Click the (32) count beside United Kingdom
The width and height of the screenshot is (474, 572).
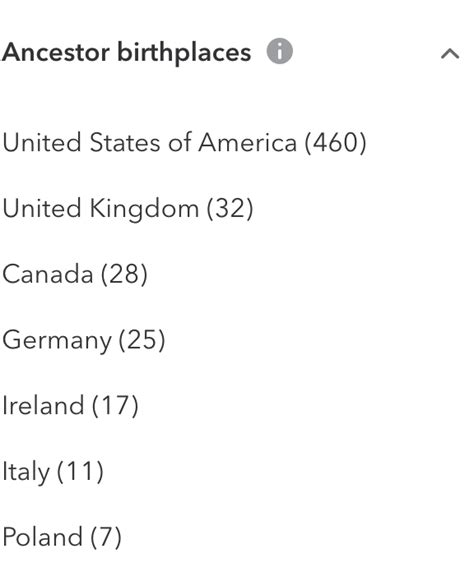coord(230,208)
